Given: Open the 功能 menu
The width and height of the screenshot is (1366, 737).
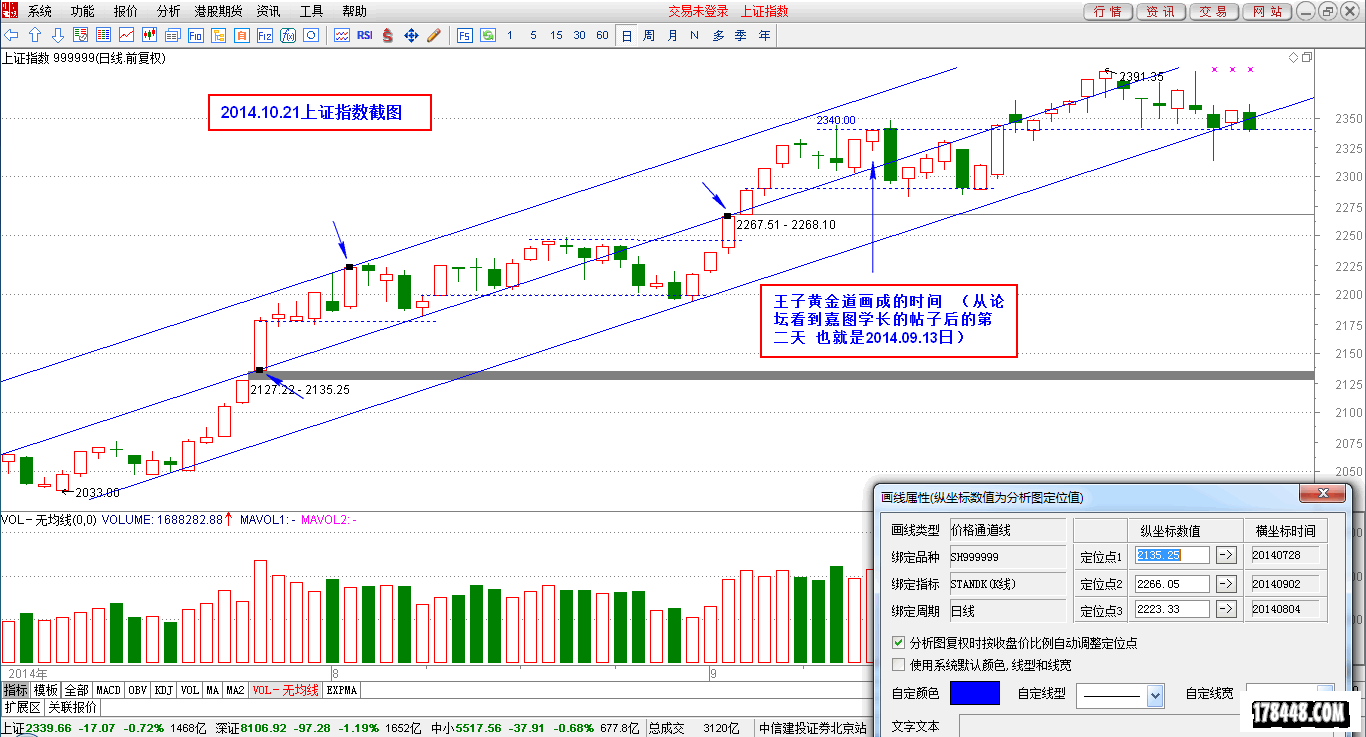Looking at the screenshot, I should click(x=83, y=11).
